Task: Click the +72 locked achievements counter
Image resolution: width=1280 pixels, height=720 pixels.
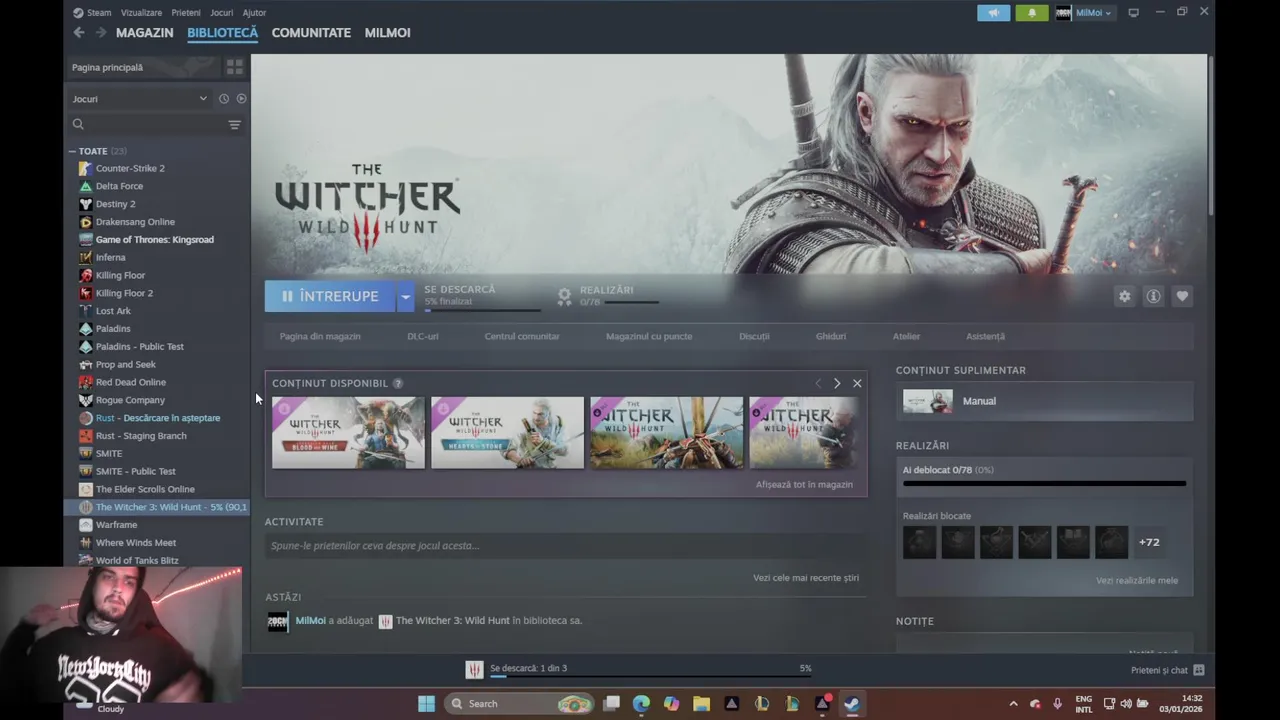Action: coord(1149,542)
